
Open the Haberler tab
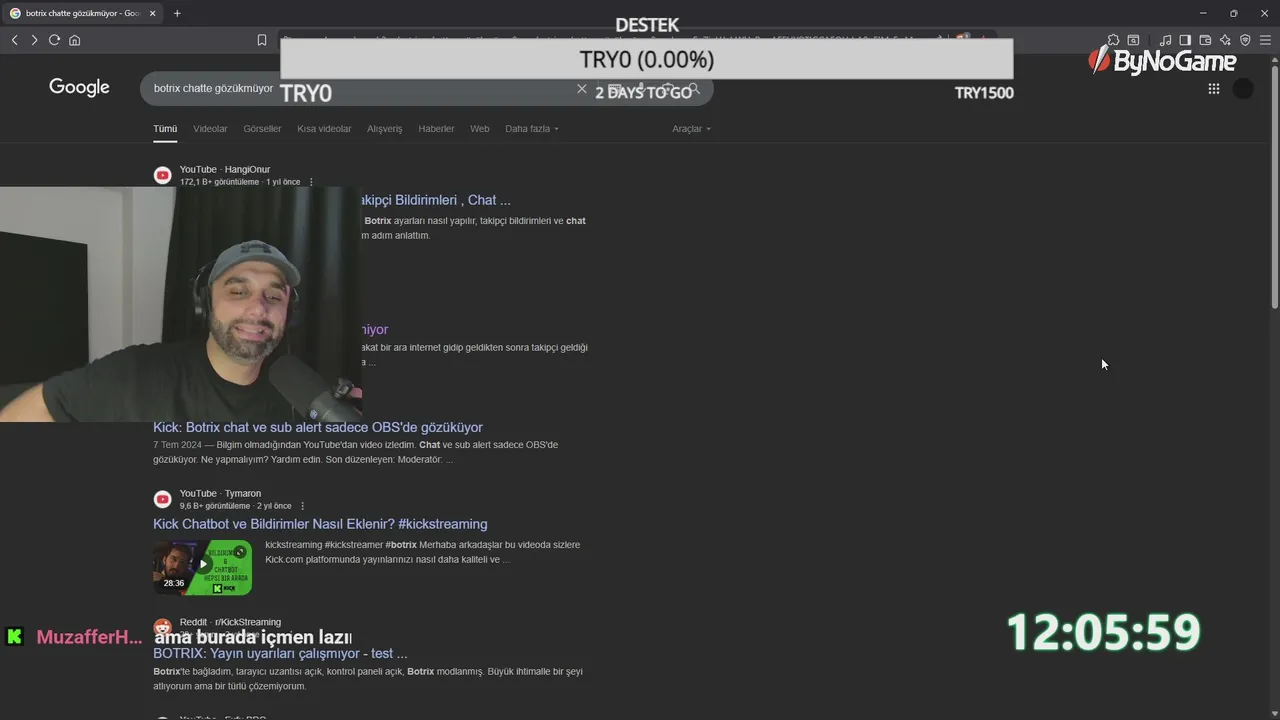tap(436, 128)
